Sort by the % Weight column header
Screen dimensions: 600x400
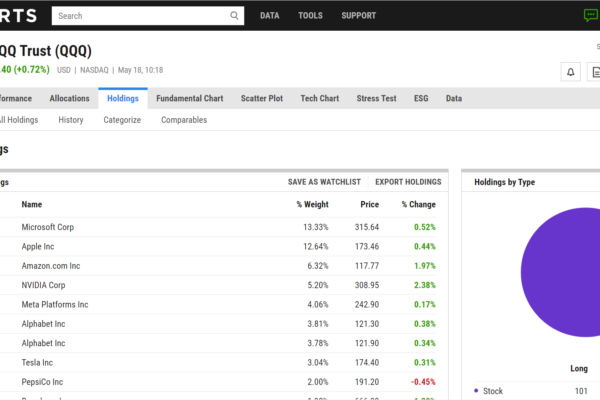312,204
